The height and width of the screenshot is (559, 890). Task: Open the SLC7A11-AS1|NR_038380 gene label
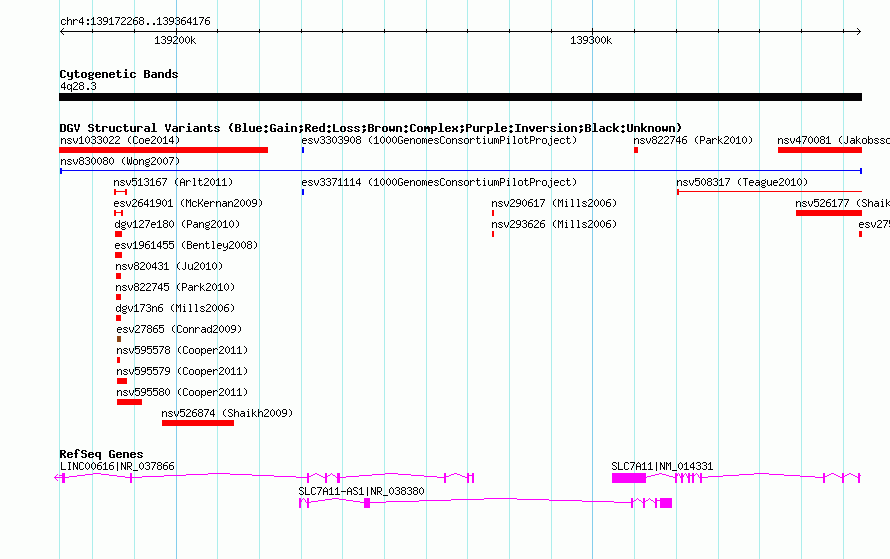click(362, 491)
